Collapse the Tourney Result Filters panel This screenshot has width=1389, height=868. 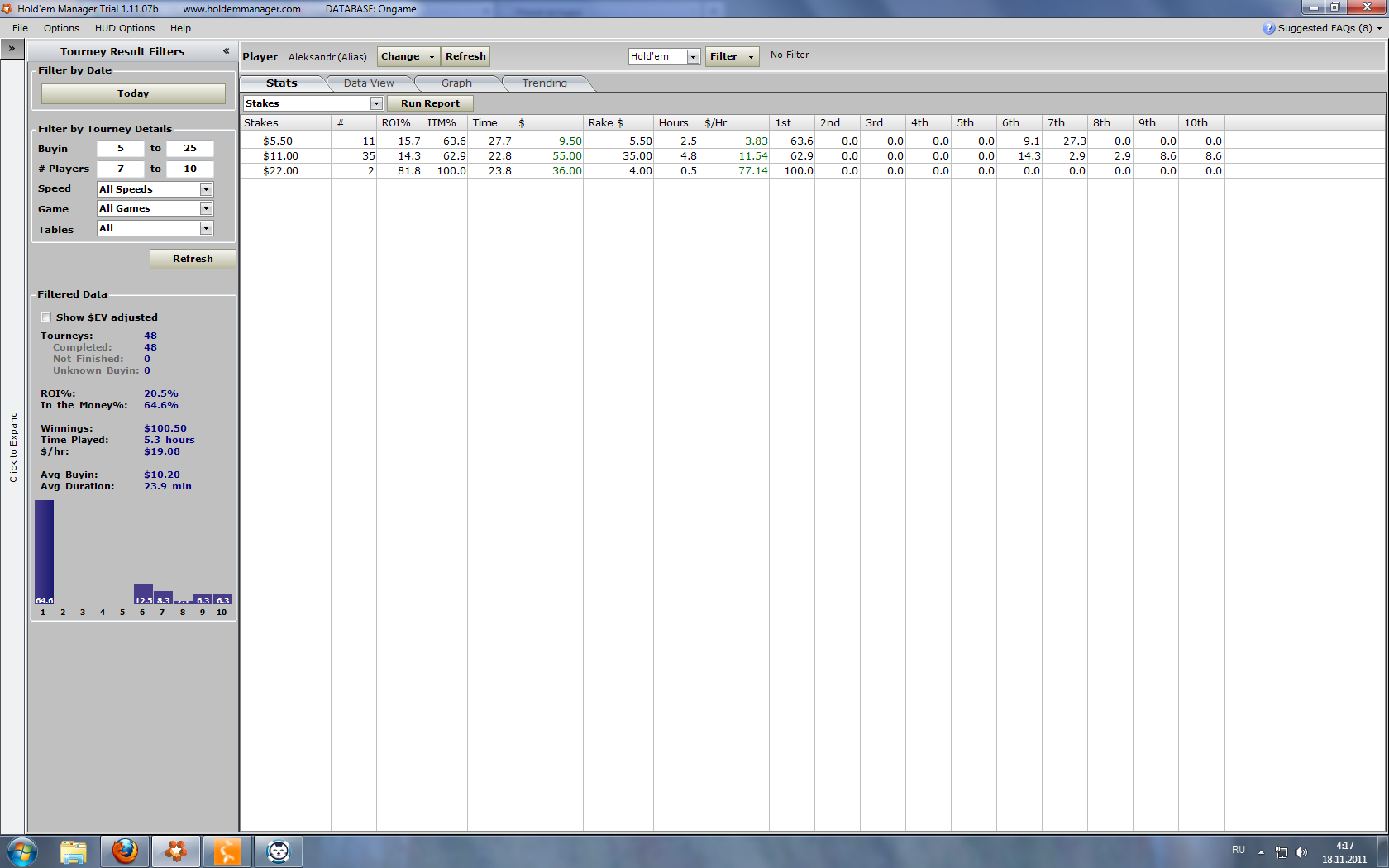point(226,51)
